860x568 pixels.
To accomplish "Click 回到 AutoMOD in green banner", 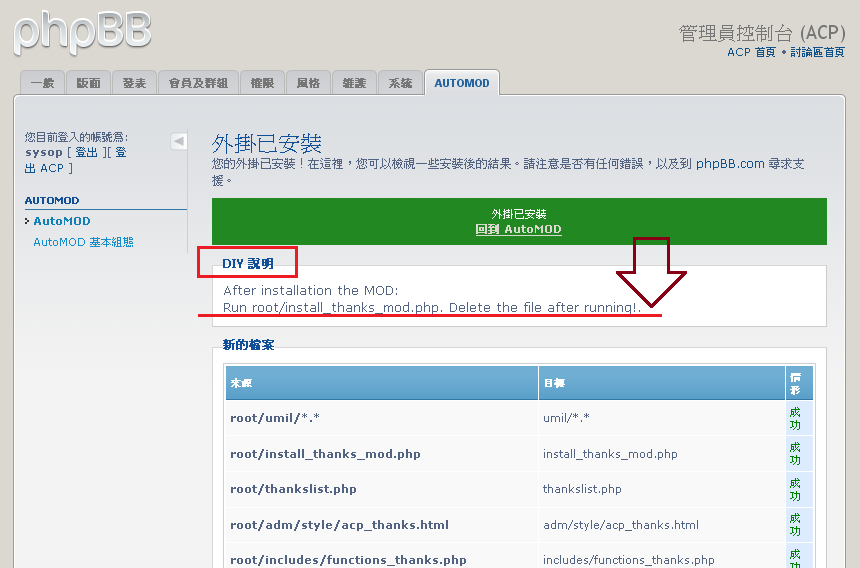I will (x=518, y=229).
